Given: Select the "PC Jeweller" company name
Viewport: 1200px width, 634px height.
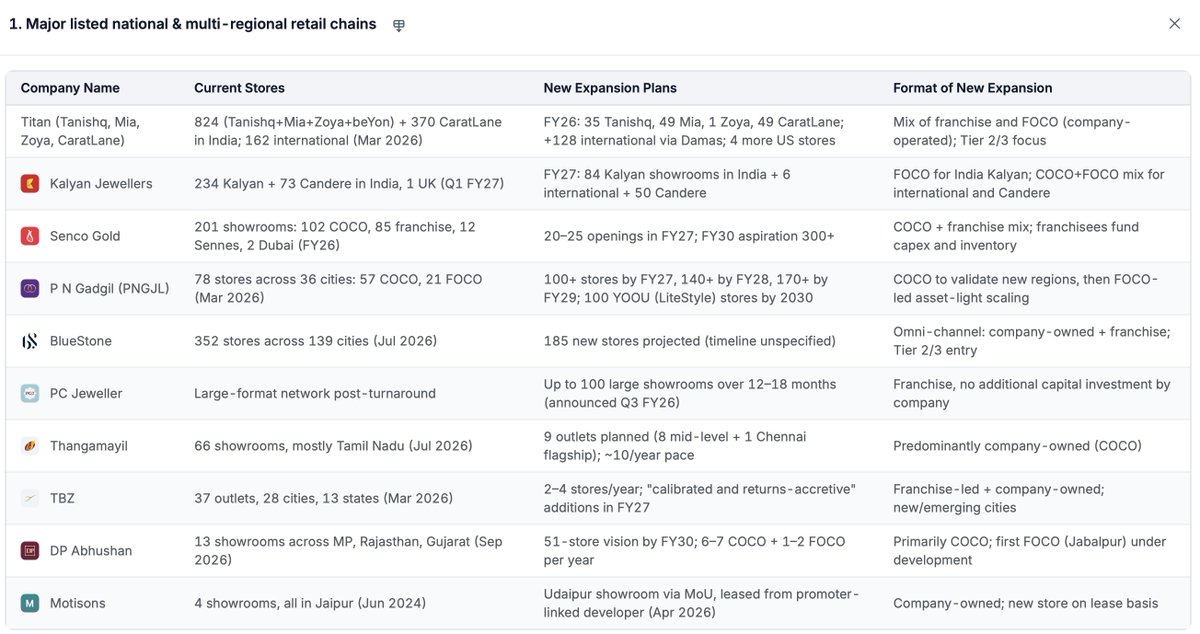Looking at the screenshot, I should [86, 394].
